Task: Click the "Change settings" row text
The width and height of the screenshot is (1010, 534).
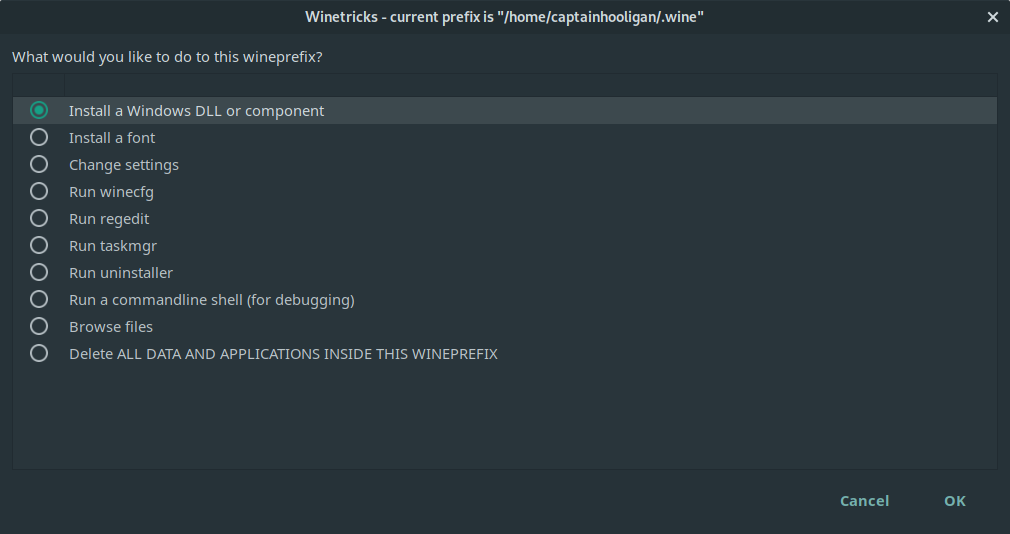Action: coord(124,165)
